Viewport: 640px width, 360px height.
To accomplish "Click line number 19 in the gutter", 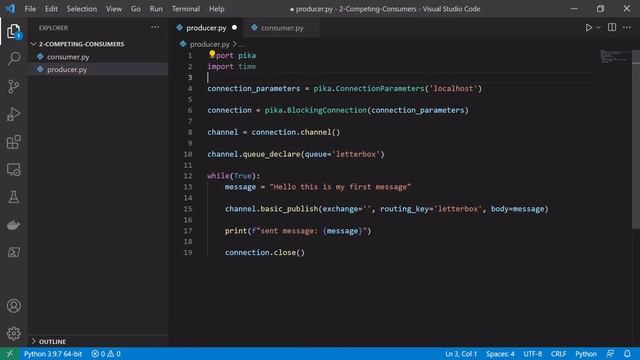I will click(x=188, y=252).
